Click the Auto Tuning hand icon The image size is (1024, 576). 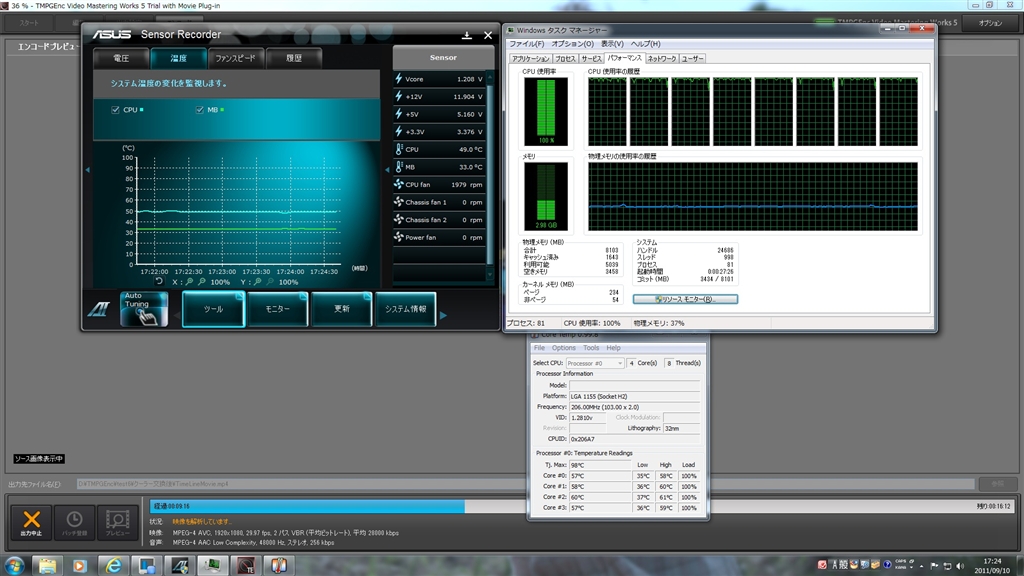pos(144,309)
